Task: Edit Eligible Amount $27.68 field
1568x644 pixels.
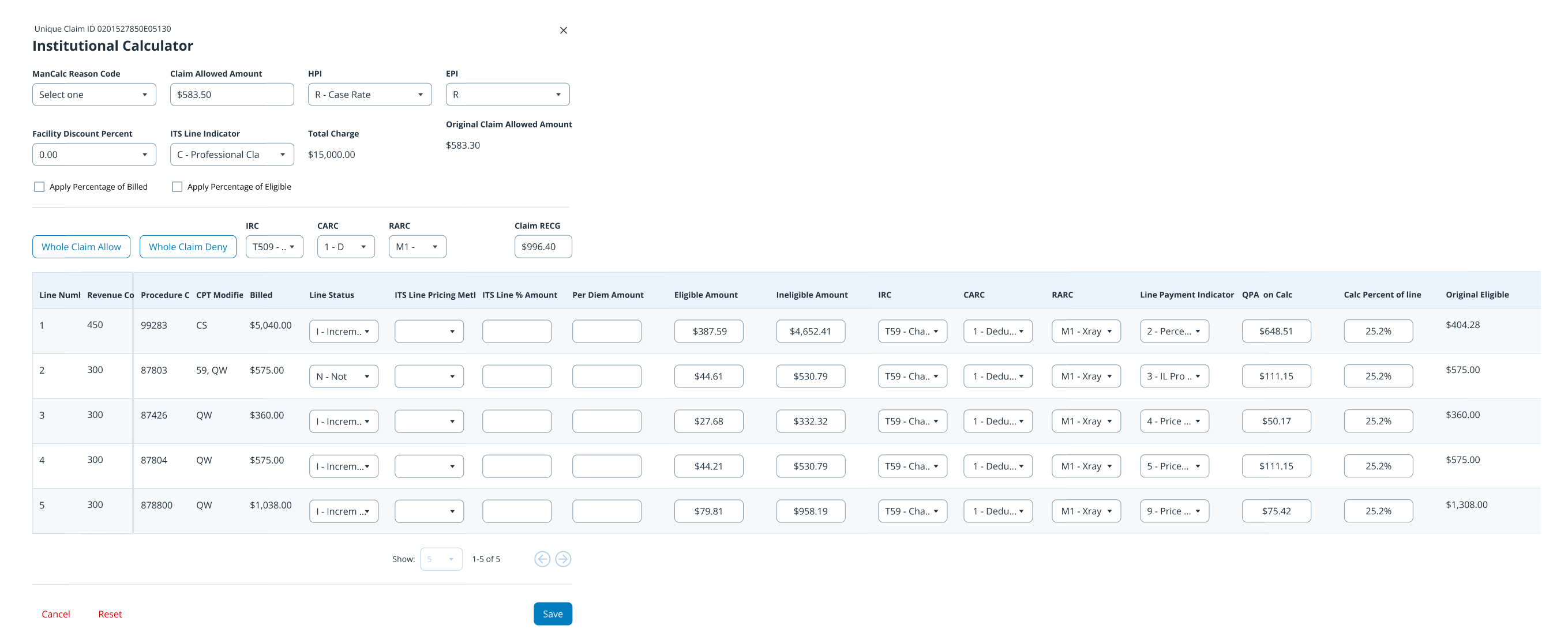Action: point(709,421)
